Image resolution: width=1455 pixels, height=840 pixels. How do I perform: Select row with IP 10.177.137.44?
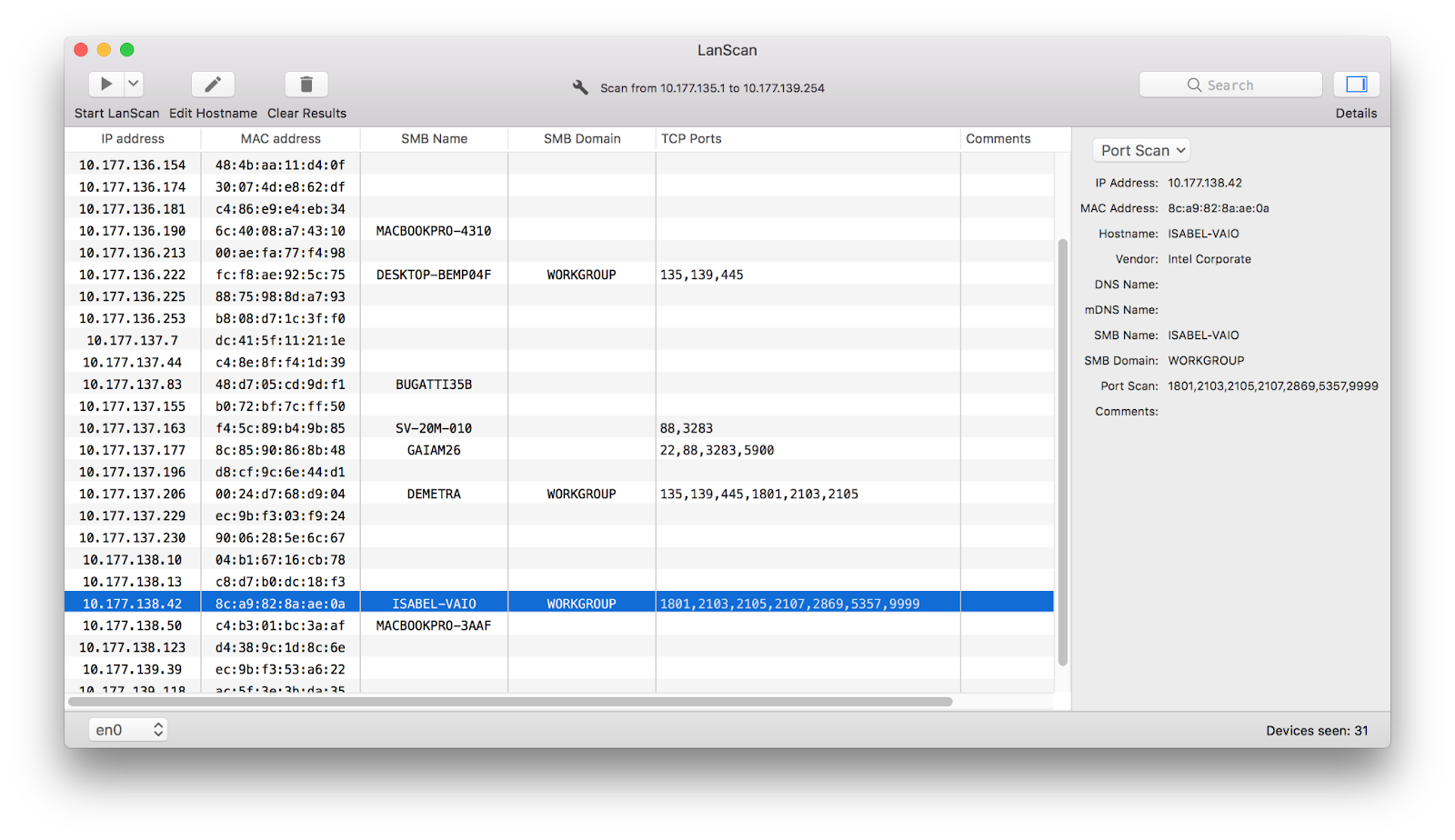point(559,362)
